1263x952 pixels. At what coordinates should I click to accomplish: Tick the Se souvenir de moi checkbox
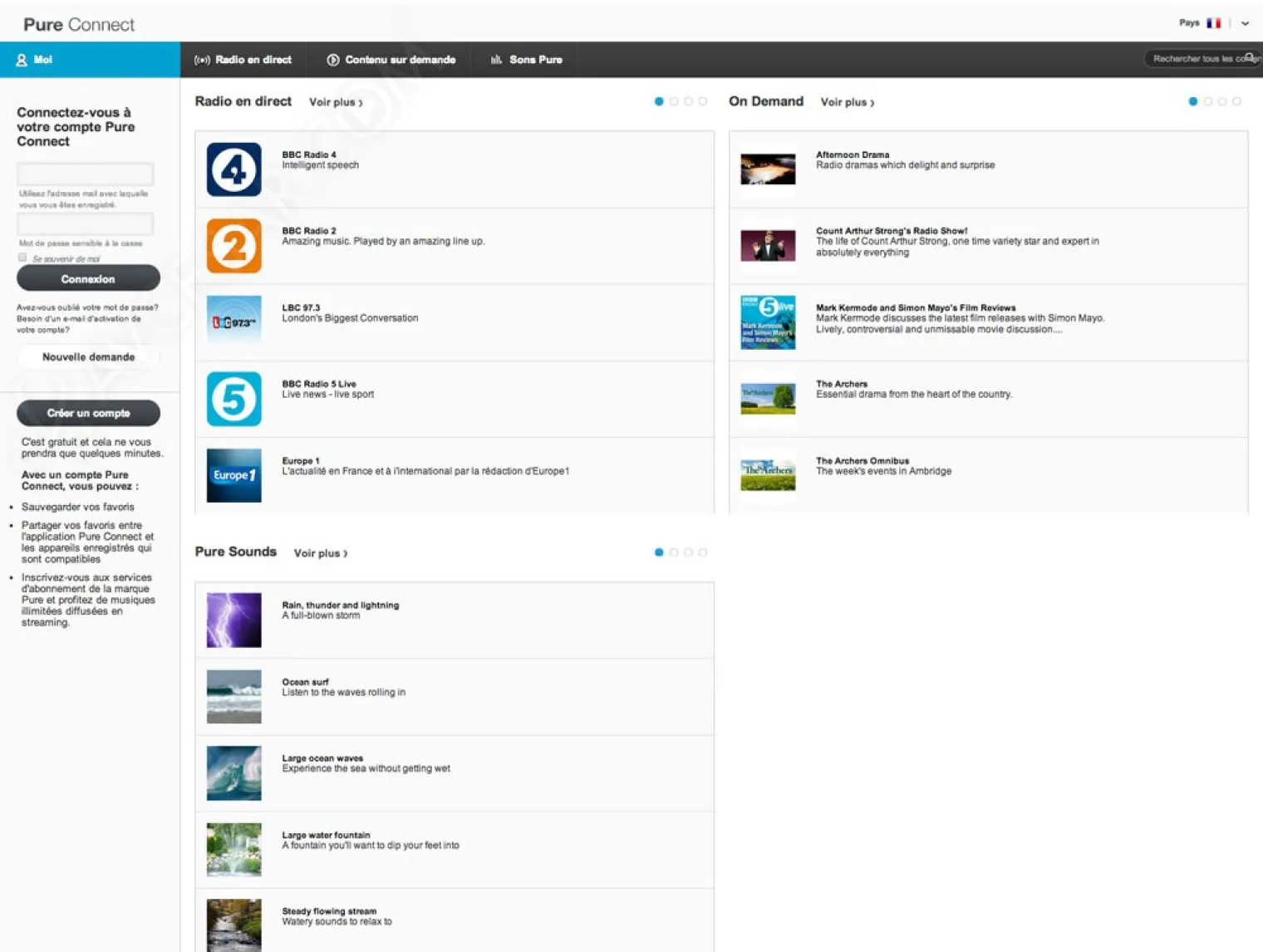point(22,258)
